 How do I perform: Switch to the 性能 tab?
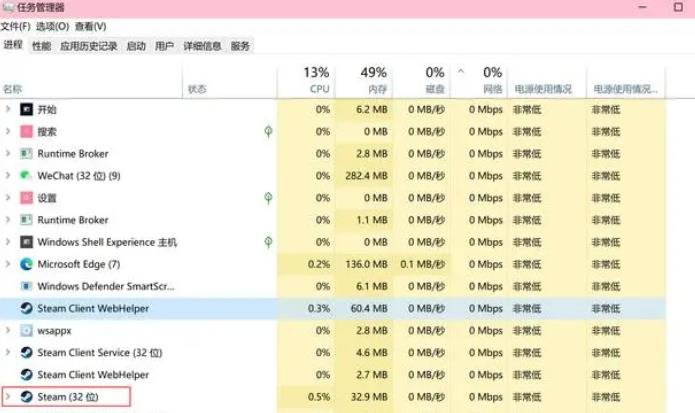pos(42,46)
